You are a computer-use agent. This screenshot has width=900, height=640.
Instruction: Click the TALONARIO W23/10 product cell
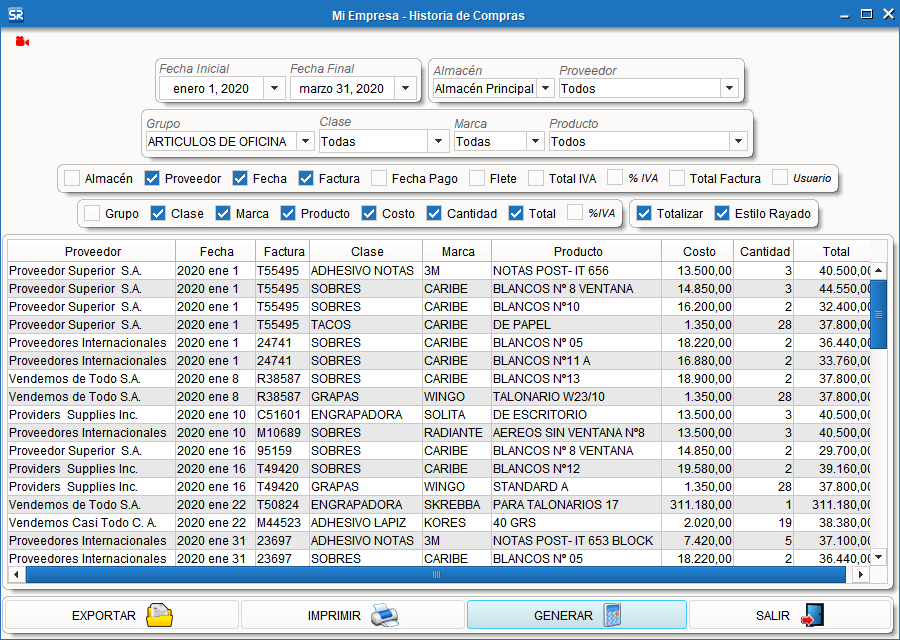(x=576, y=397)
